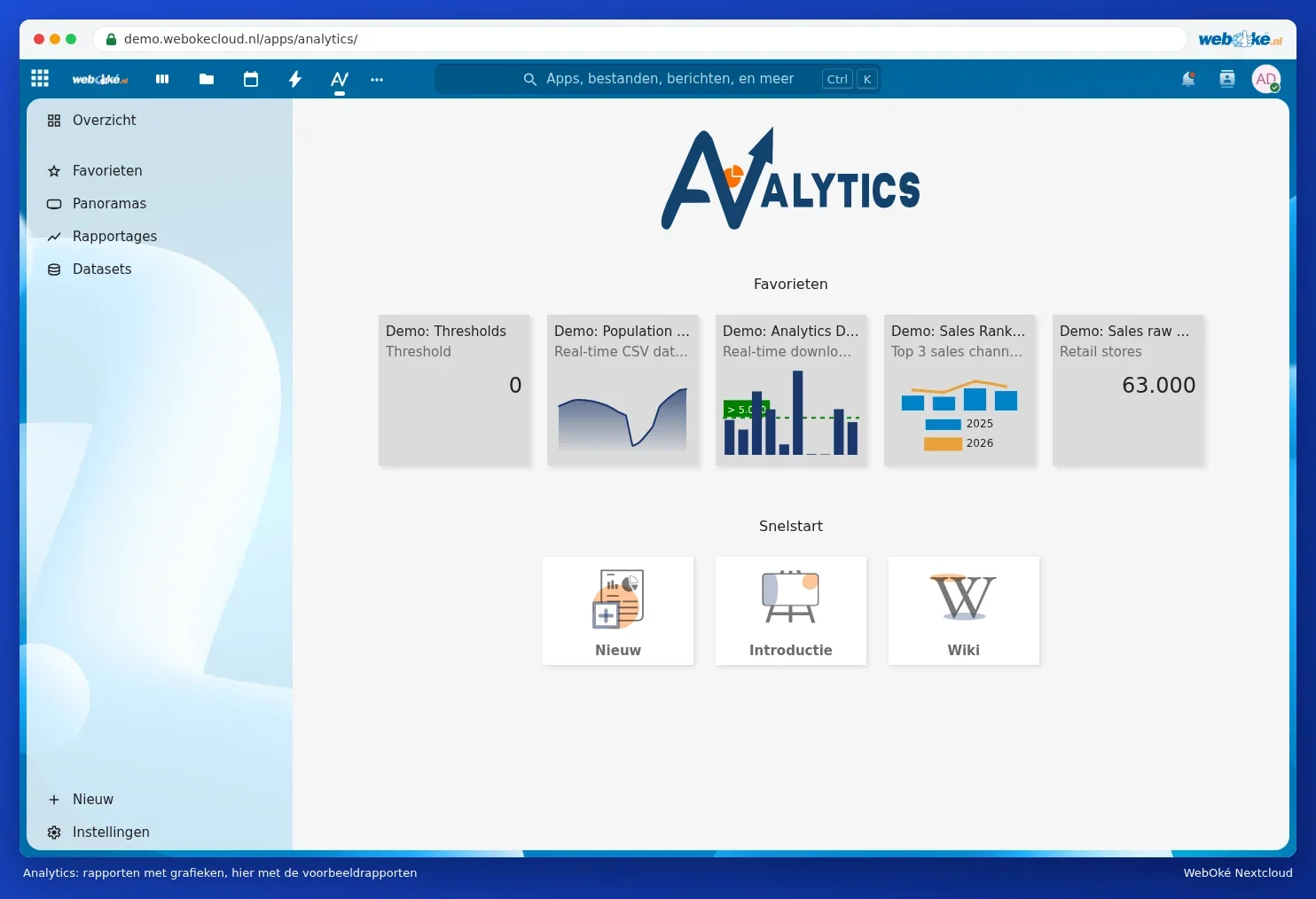Open the Demo: Sales Rank... report card
1316x899 pixels.
(x=960, y=390)
